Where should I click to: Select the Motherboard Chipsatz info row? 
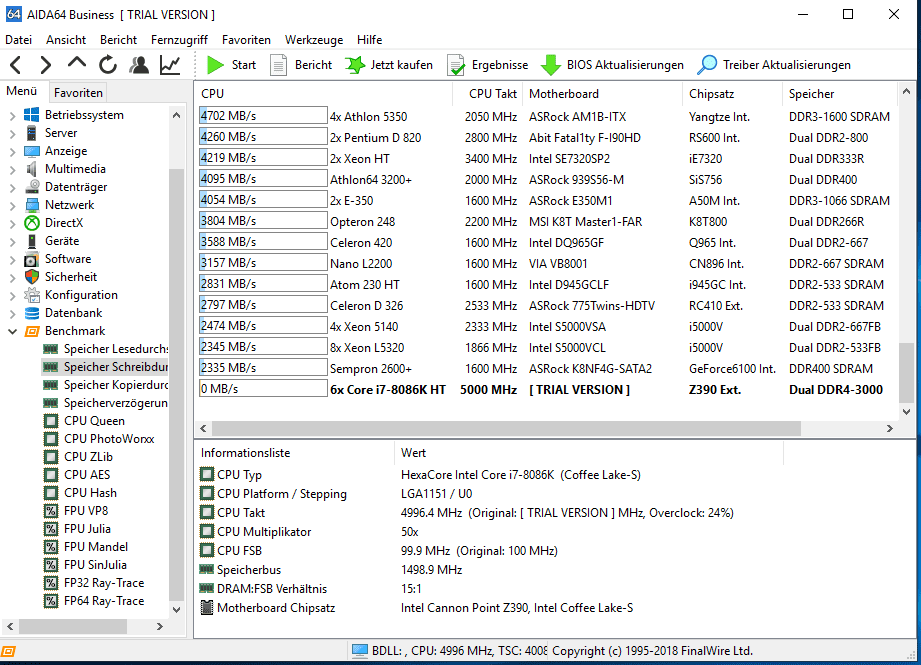click(x=492, y=608)
